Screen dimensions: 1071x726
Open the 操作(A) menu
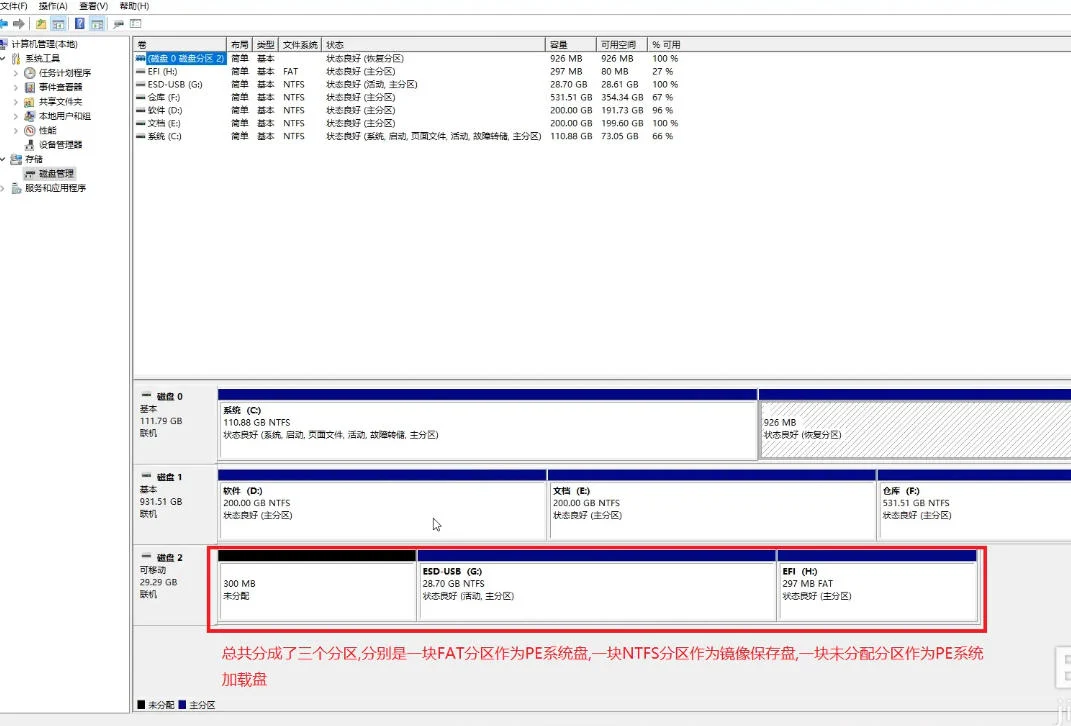(x=53, y=6)
